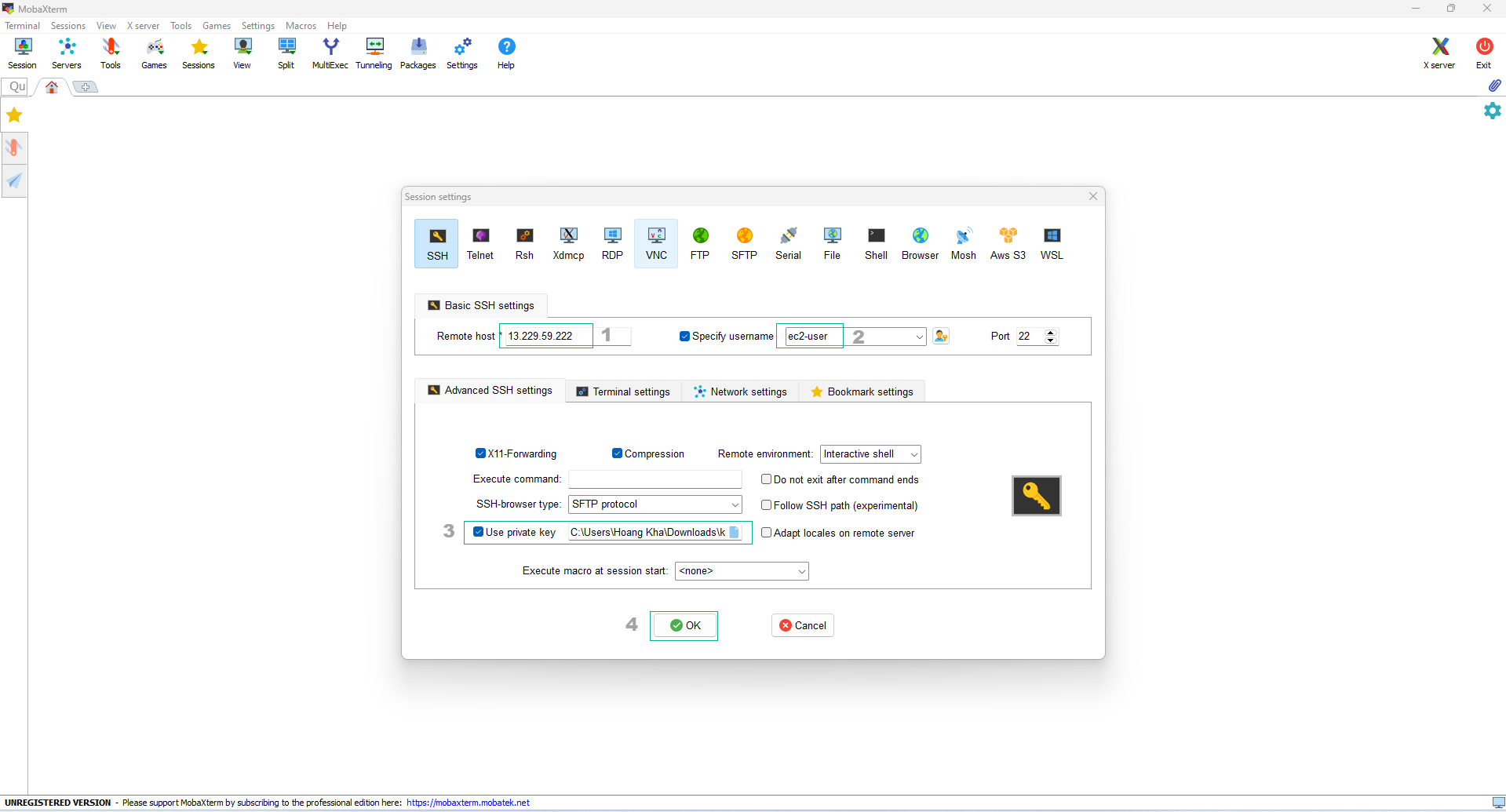1506x812 pixels.
Task: Open the credentials manager user icon
Action: pyautogui.click(x=941, y=336)
